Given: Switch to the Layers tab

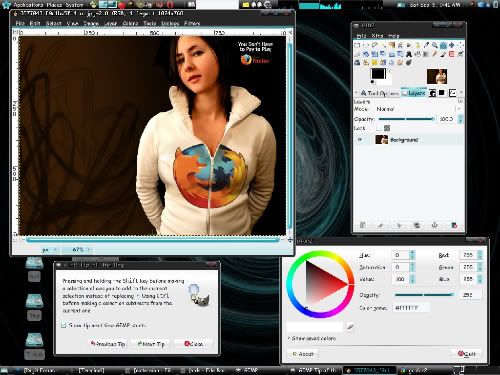Looking at the screenshot, I should click(x=414, y=93).
